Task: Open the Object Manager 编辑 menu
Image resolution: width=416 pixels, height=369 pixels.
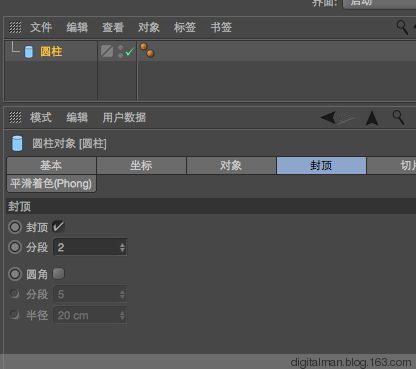Action: click(x=77, y=27)
